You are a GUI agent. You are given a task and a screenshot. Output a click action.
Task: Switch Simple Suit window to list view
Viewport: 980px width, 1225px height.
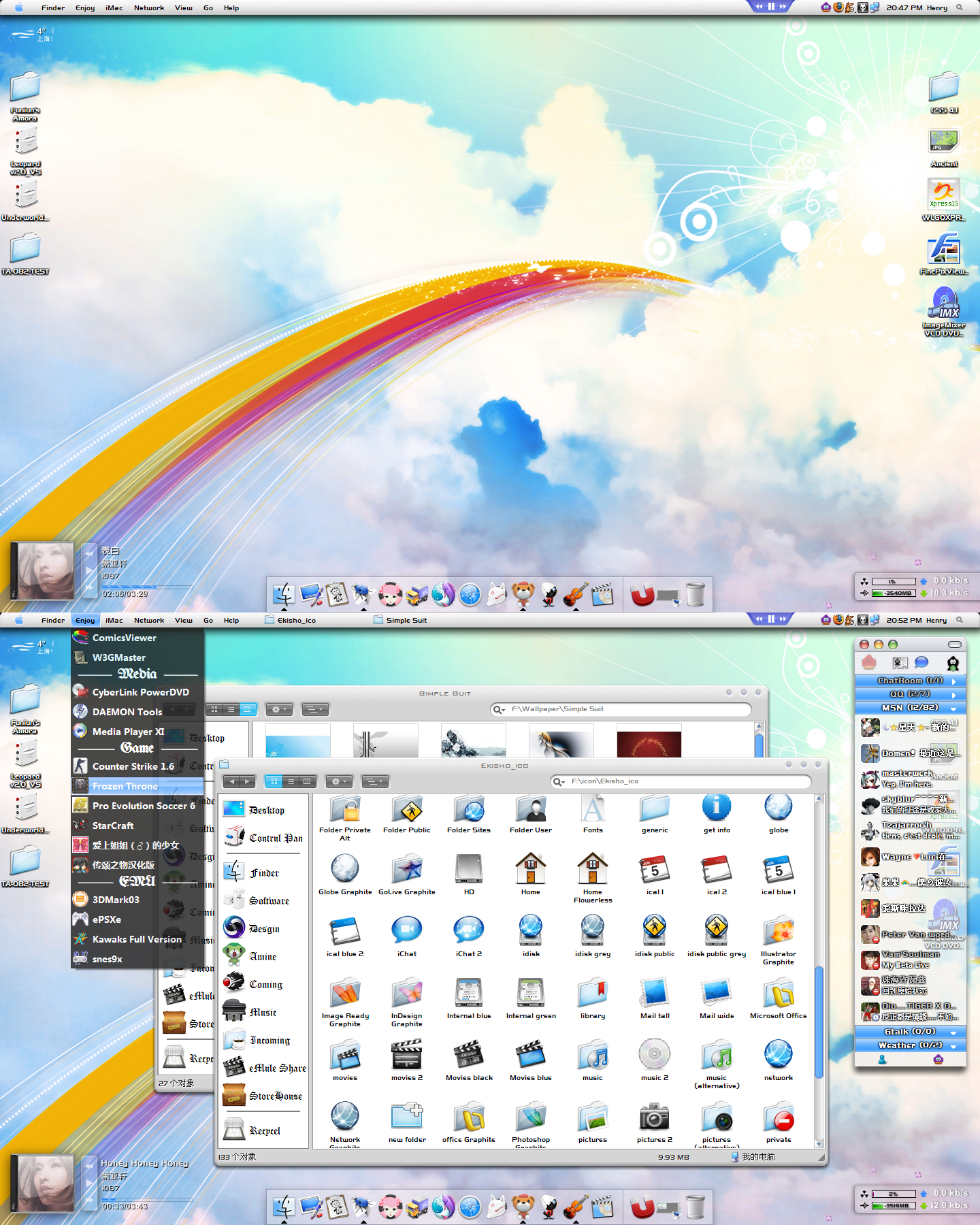coord(231,709)
